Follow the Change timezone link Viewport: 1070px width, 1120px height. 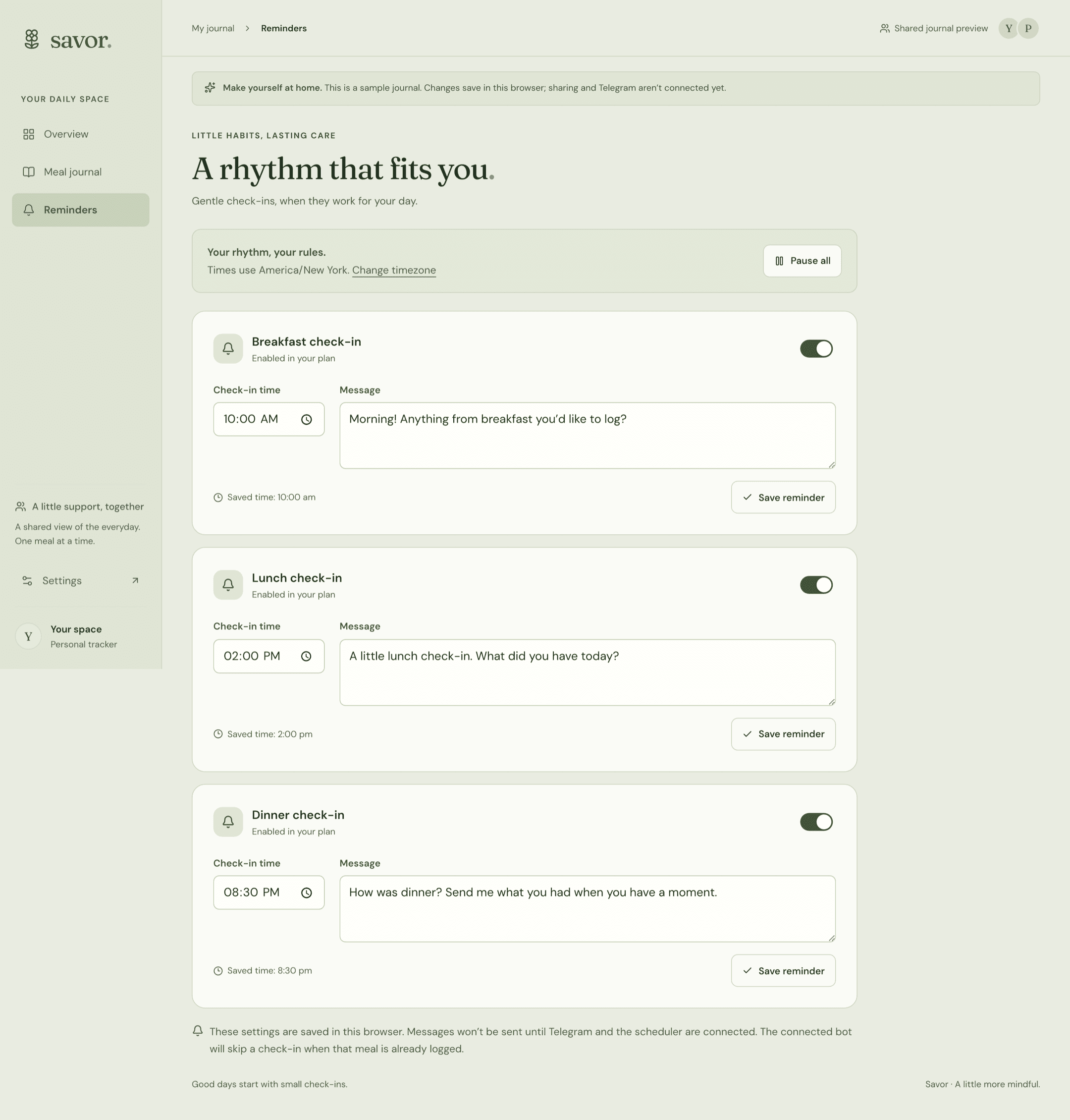394,270
